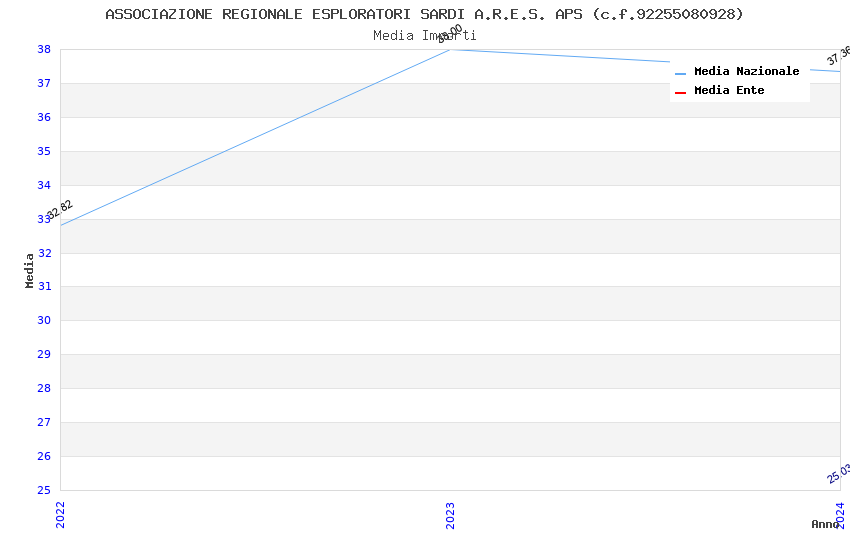The image size is (850, 550).
Task: Click the chart title with A.R.E.S. APS
Action: tap(424, 14)
